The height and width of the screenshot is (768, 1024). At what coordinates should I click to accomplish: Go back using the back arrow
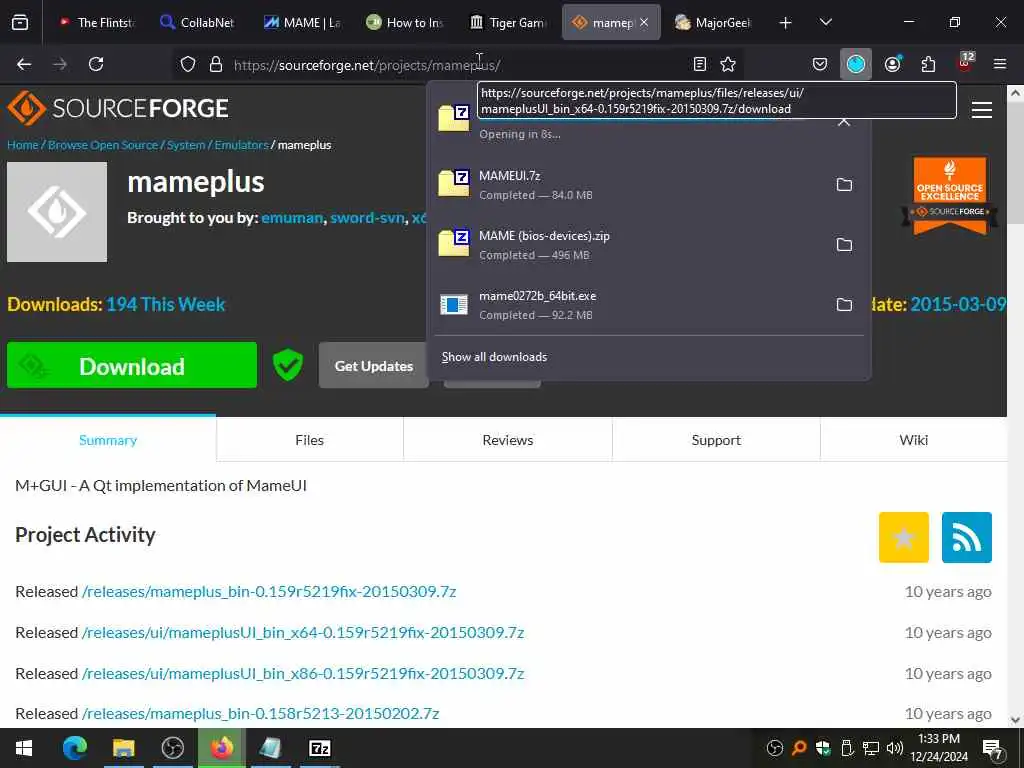coord(24,64)
